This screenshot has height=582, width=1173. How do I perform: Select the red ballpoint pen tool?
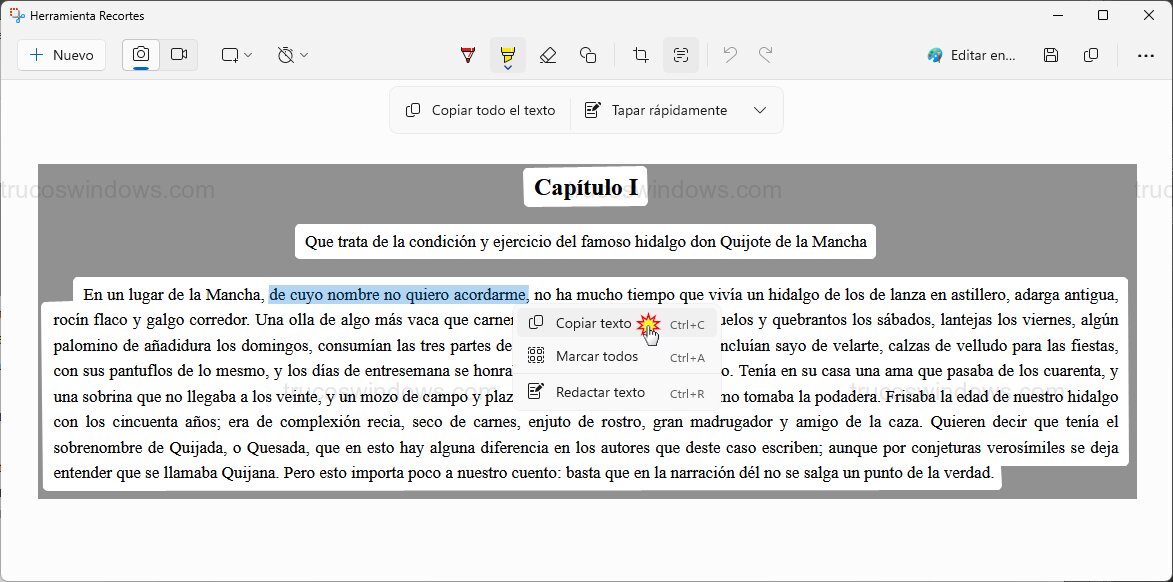(x=467, y=55)
